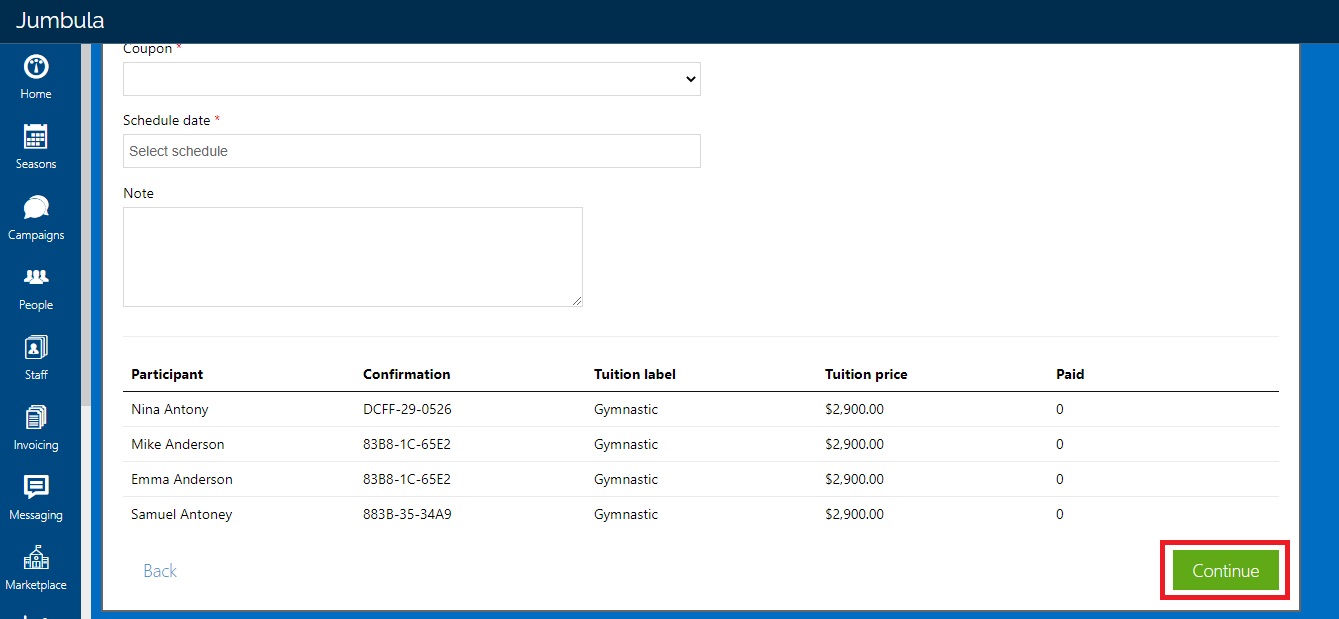The height and width of the screenshot is (619, 1339).
Task: Select Nina Antony's Gymnastic tuition label
Action: pos(626,409)
